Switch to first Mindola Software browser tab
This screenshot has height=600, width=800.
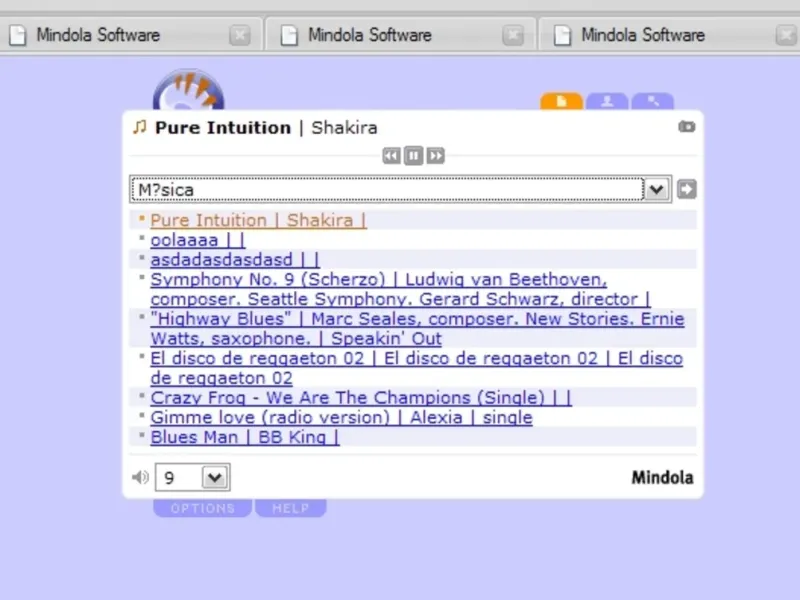[x=132, y=35]
